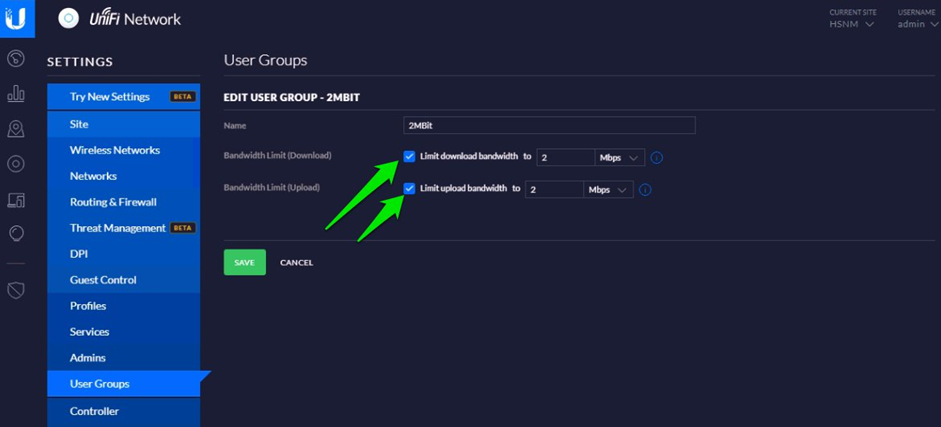Screen dimensions: 941x427
Task: Click info icon next to download limit
Action: [657, 158]
